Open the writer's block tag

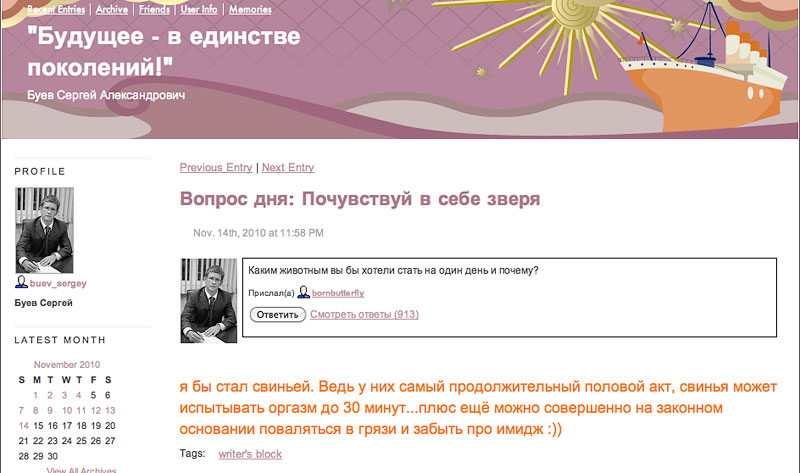click(250, 455)
